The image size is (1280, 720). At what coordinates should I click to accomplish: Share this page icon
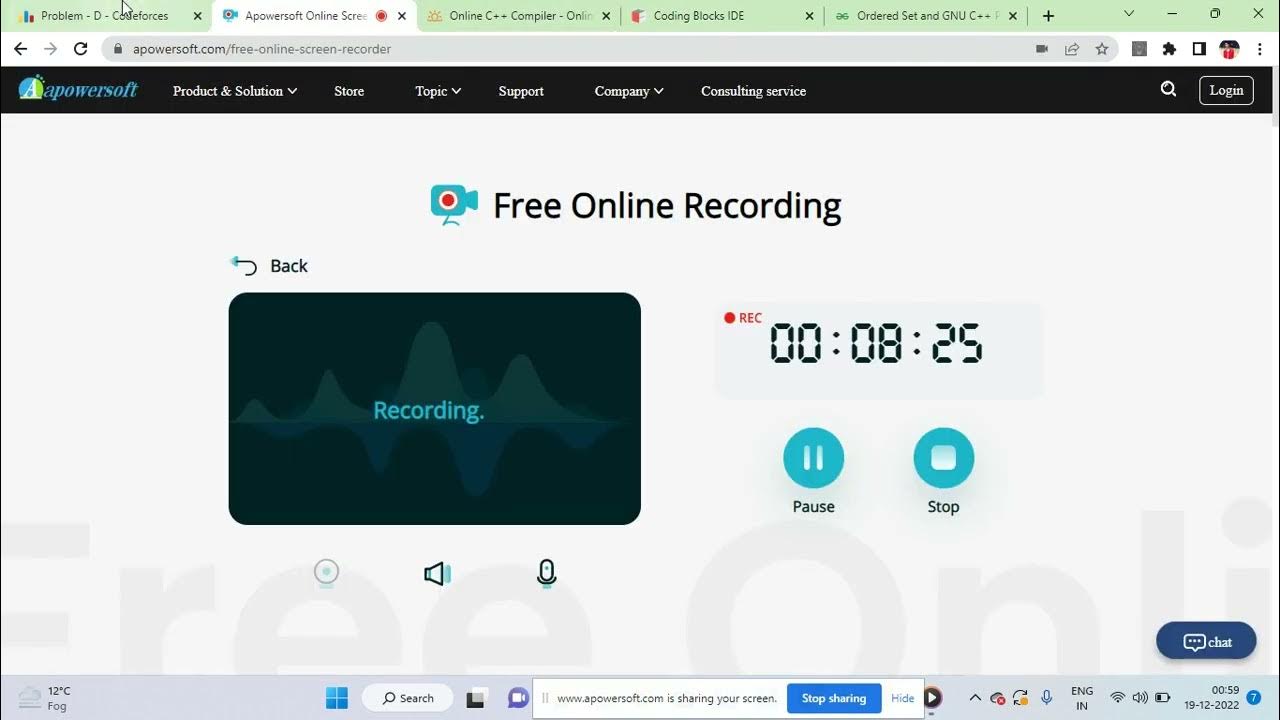coord(1072,49)
